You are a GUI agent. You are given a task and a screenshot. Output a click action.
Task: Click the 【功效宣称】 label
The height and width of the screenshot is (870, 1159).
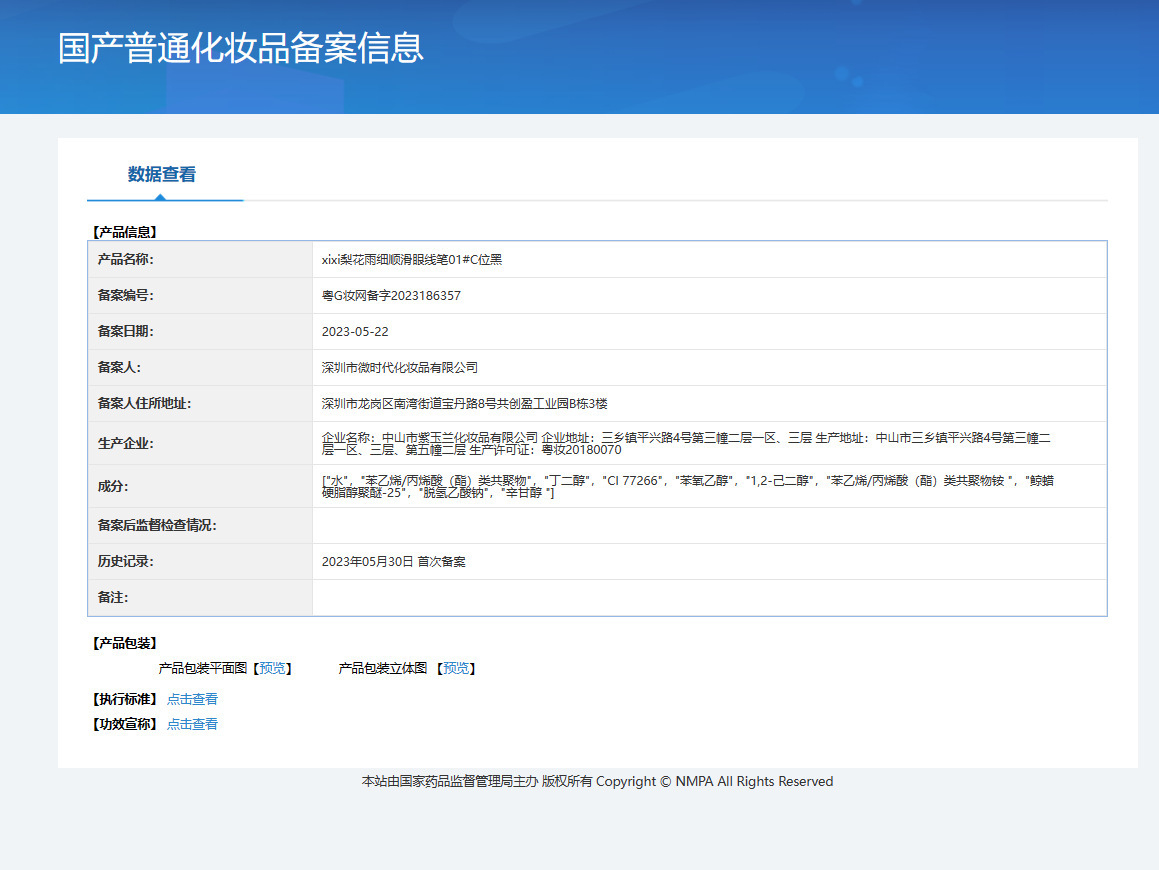(125, 724)
